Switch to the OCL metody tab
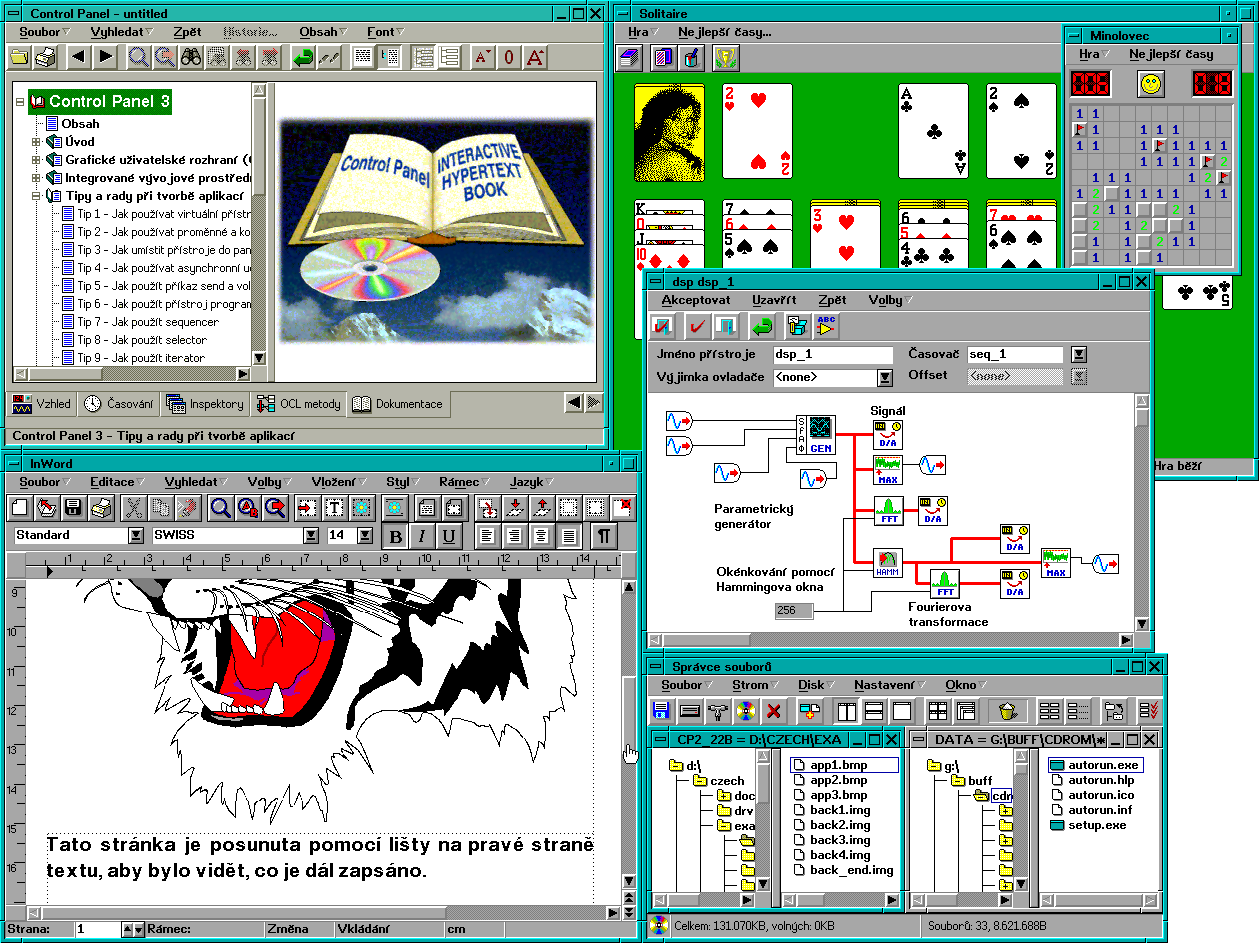1259x943 pixels. [299, 404]
